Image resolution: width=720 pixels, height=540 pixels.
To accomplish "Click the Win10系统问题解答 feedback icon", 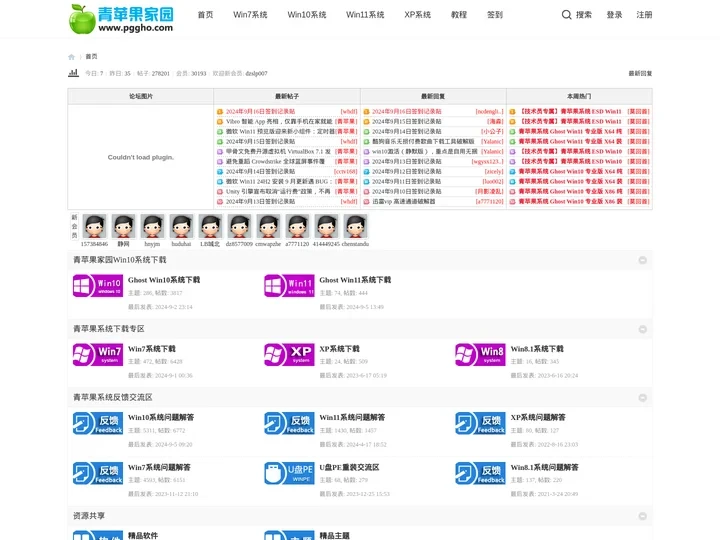I will point(98,423).
